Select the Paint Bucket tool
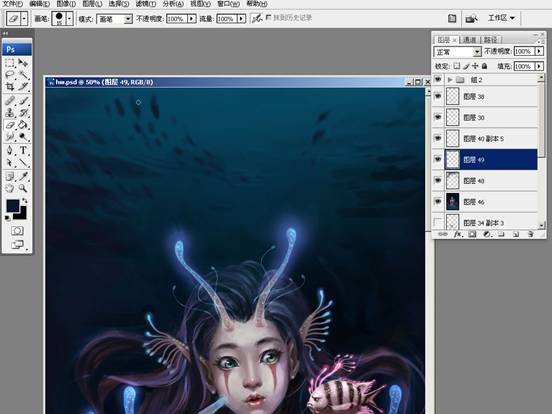The width and height of the screenshot is (552, 414). point(23,125)
